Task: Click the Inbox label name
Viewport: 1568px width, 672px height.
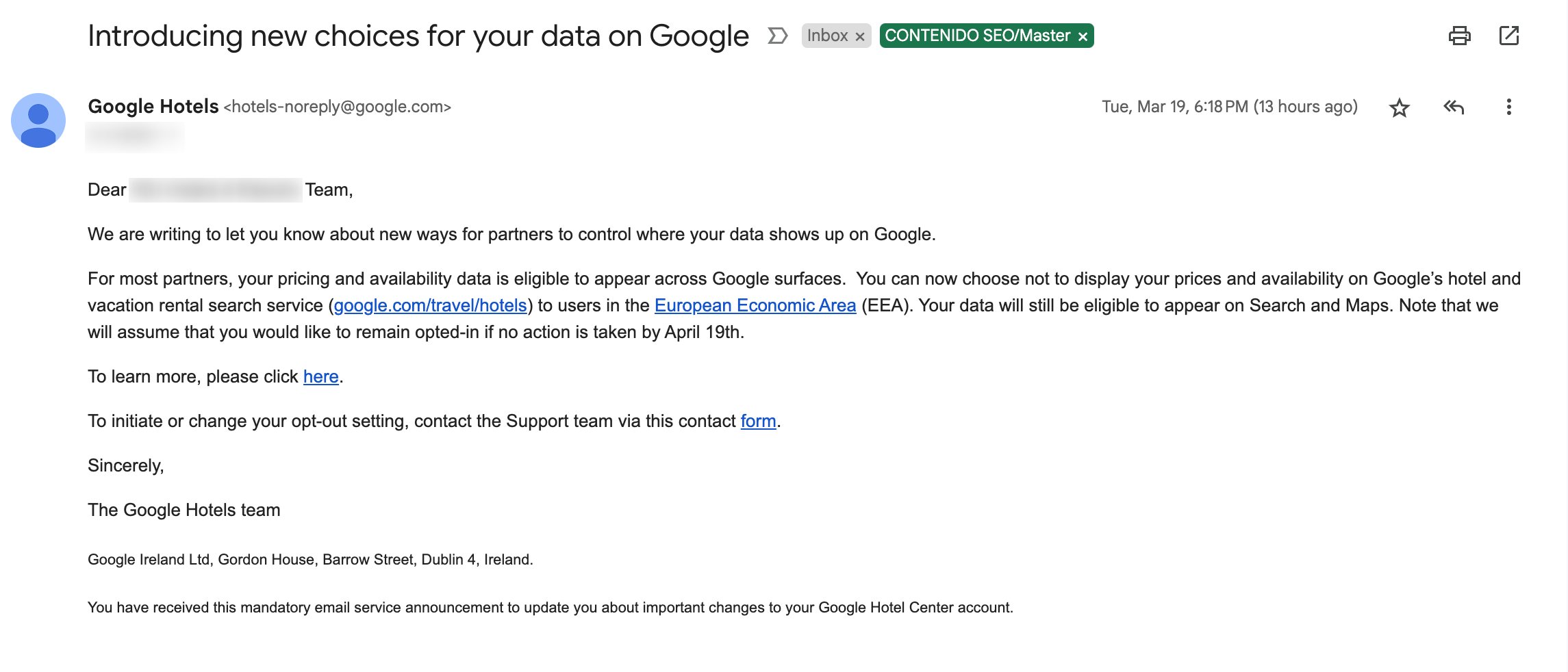Action: click(828, 35)
